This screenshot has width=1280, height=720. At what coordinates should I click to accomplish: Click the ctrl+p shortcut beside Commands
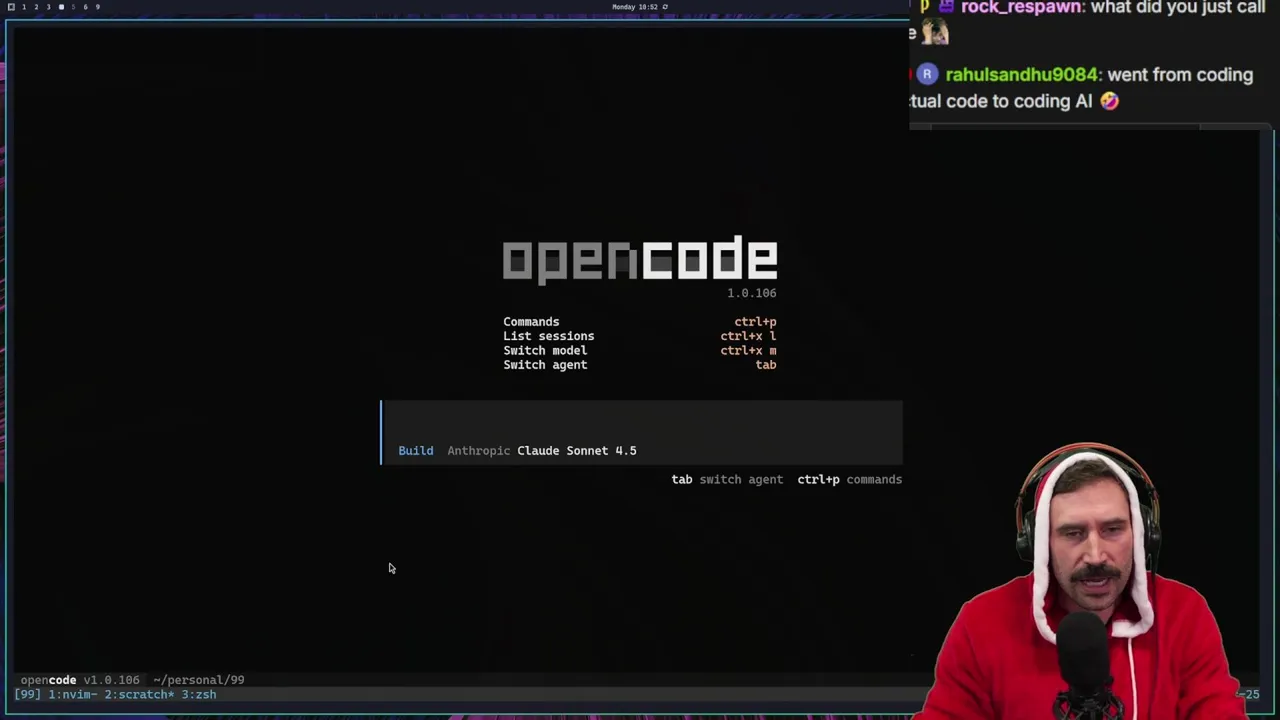point(755,322)
